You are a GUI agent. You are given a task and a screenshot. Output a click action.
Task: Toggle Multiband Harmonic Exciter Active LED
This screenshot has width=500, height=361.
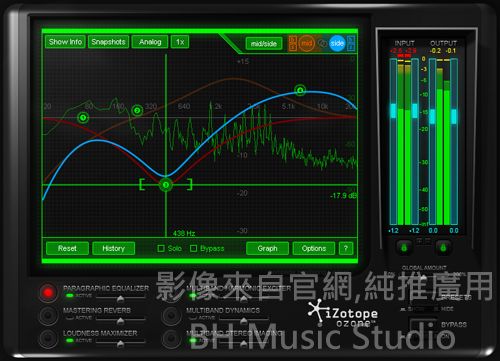click(193, 296)
